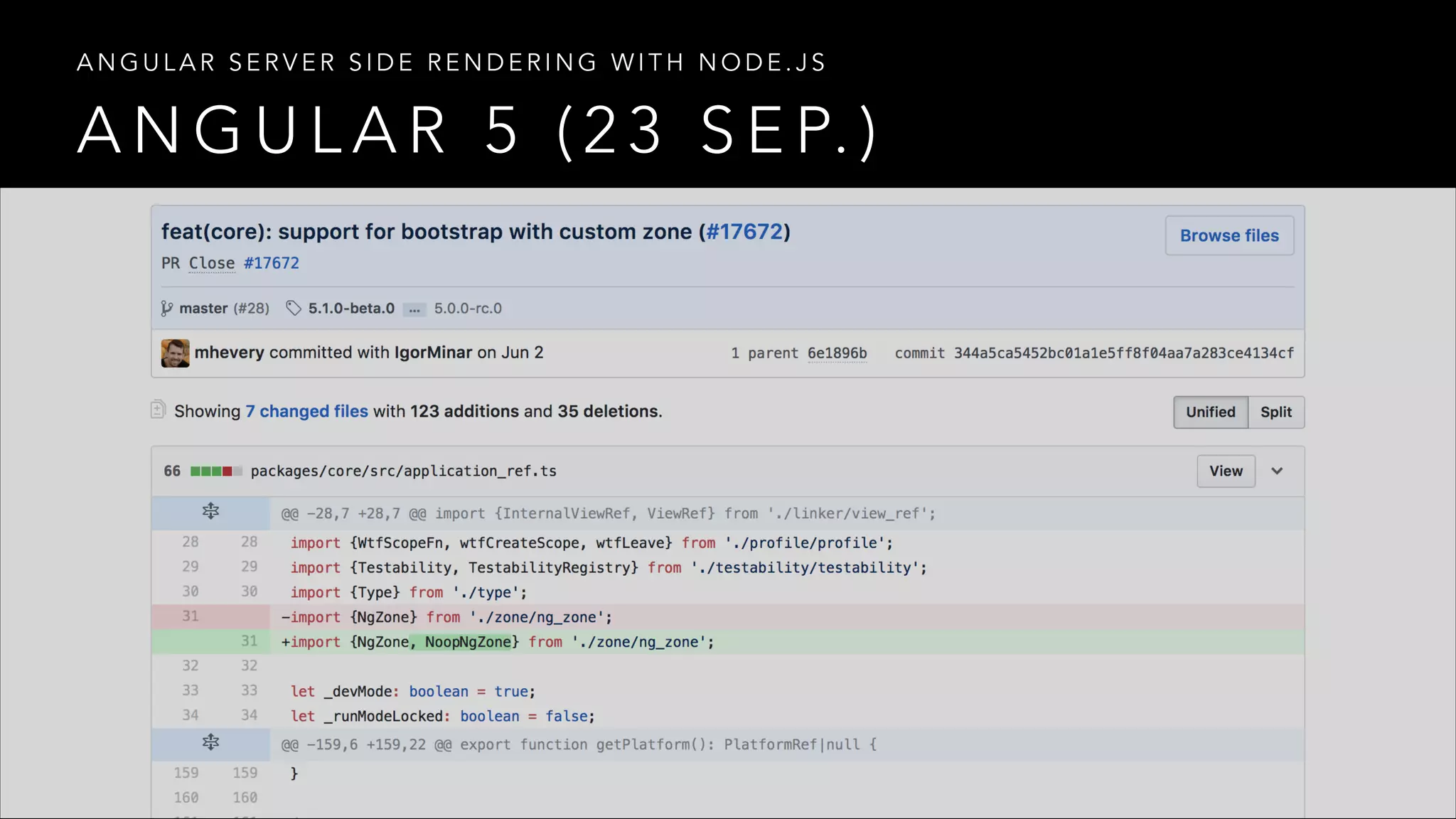This screenshot has height=819, width=1456.
Task: Click the git branch icon beside master
Action: point(167,309)
